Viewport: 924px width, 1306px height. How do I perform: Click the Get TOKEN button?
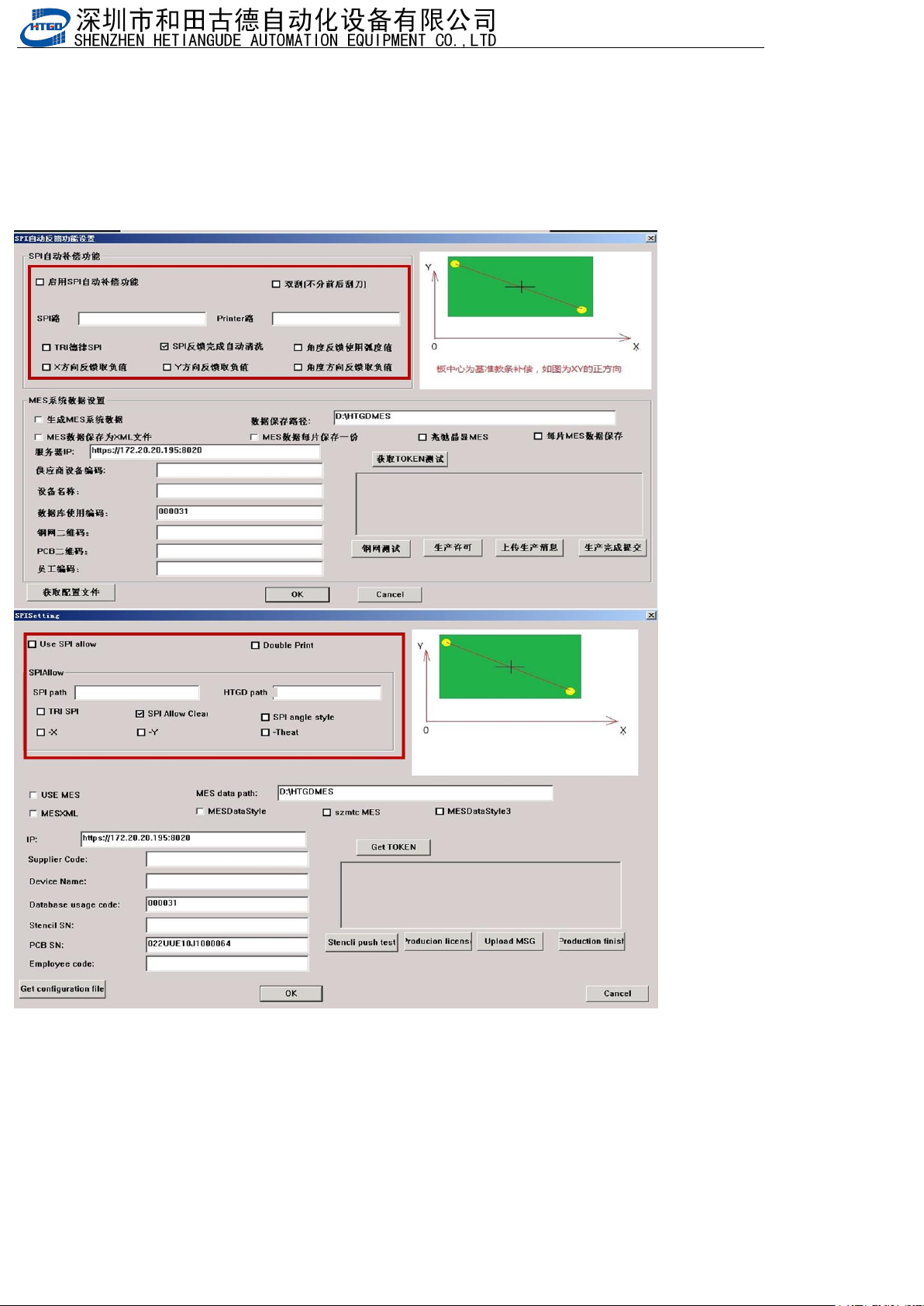click(x=394, y=847)
